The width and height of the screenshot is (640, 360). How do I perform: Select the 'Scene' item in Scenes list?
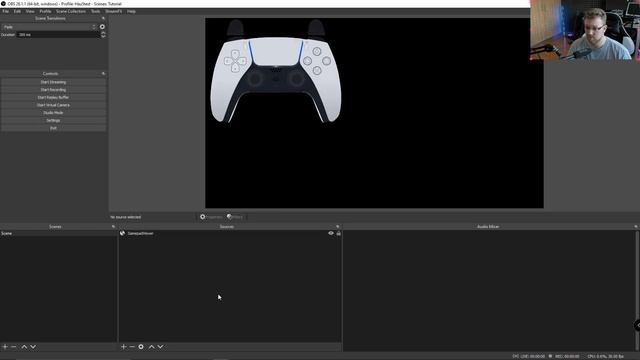tap(58, 233)
